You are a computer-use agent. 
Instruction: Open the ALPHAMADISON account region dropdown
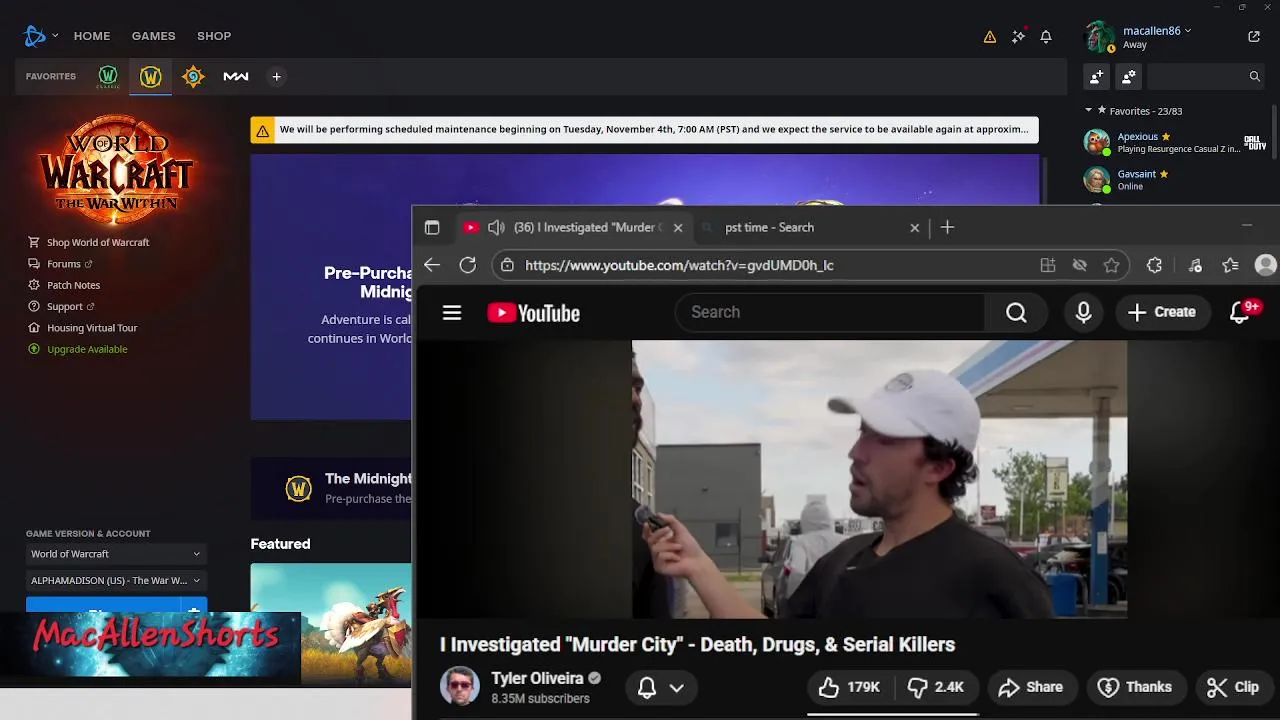pyautogui.click(x=115, y=580)
